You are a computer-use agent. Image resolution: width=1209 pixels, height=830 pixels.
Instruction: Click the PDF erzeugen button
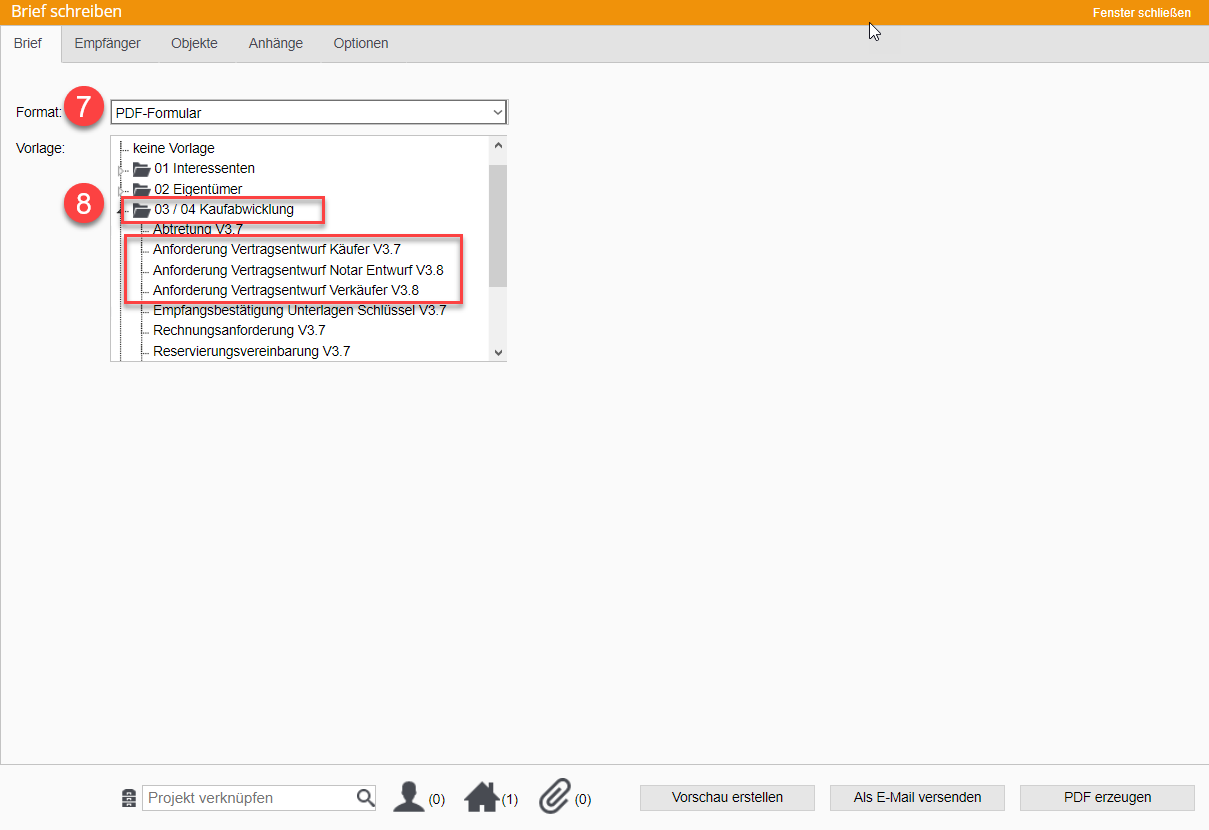[x=1107, y=798]
